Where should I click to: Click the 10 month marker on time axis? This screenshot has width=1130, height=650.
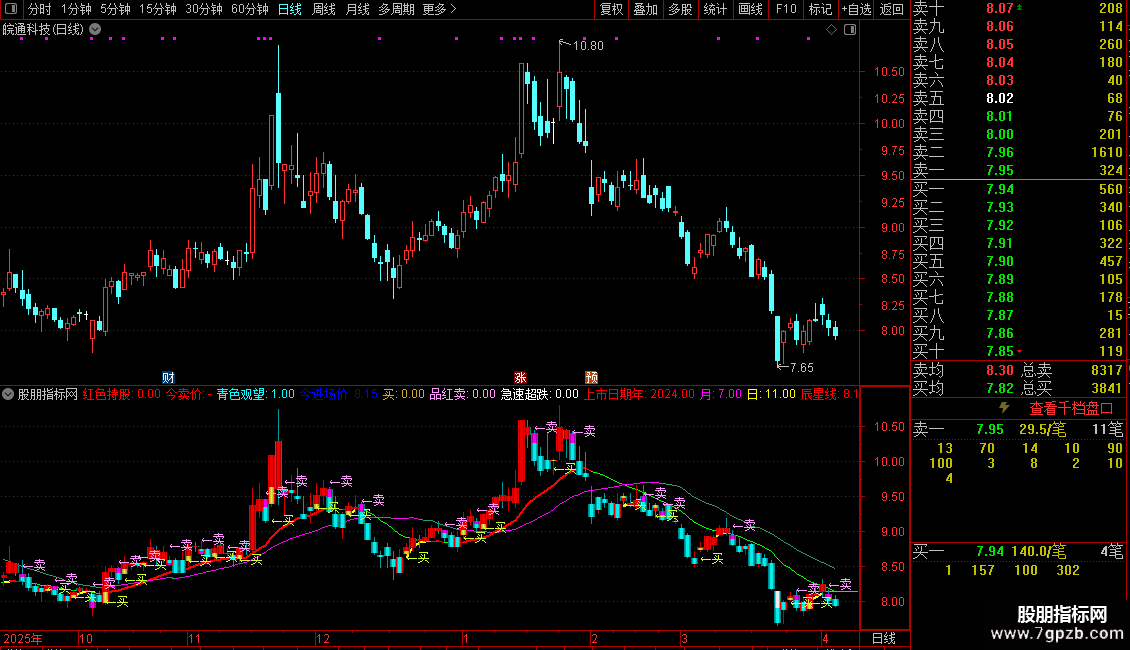86,637
